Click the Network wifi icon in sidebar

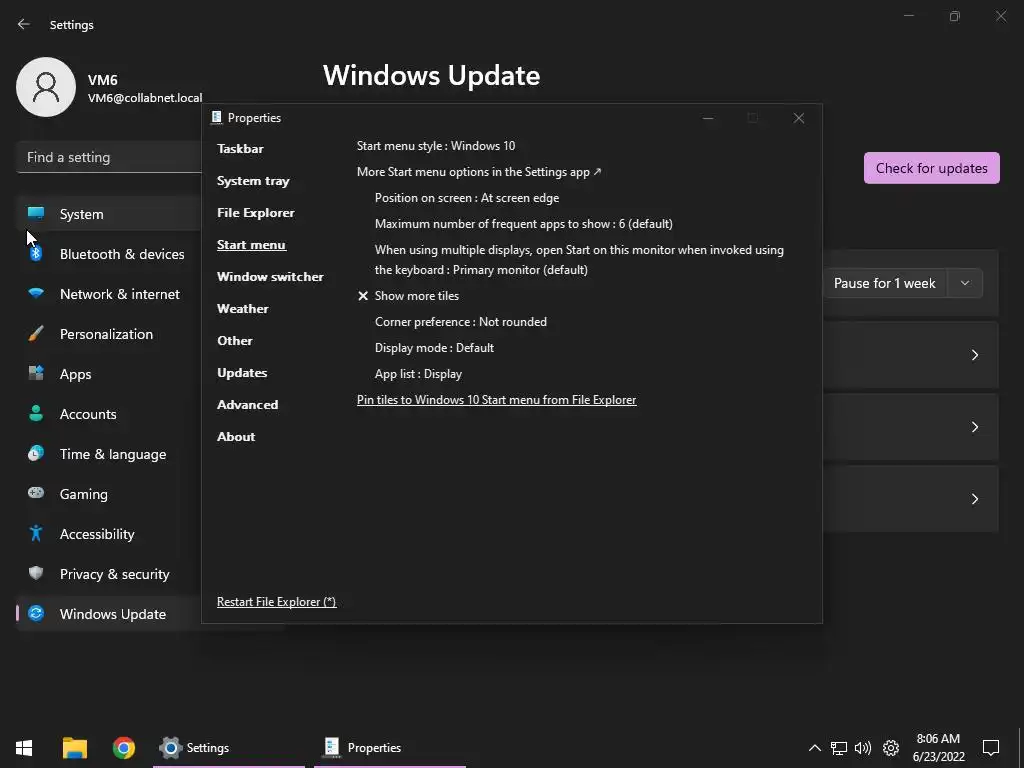click(x=36, y=294)
